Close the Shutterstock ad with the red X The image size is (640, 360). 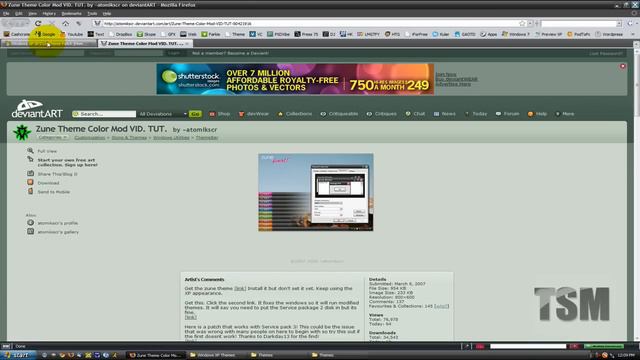622,66
